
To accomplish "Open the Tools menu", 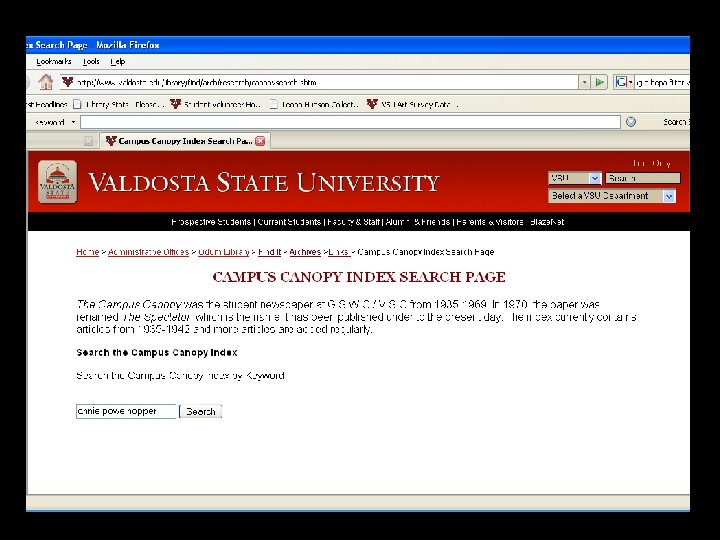I will [91, 62].
